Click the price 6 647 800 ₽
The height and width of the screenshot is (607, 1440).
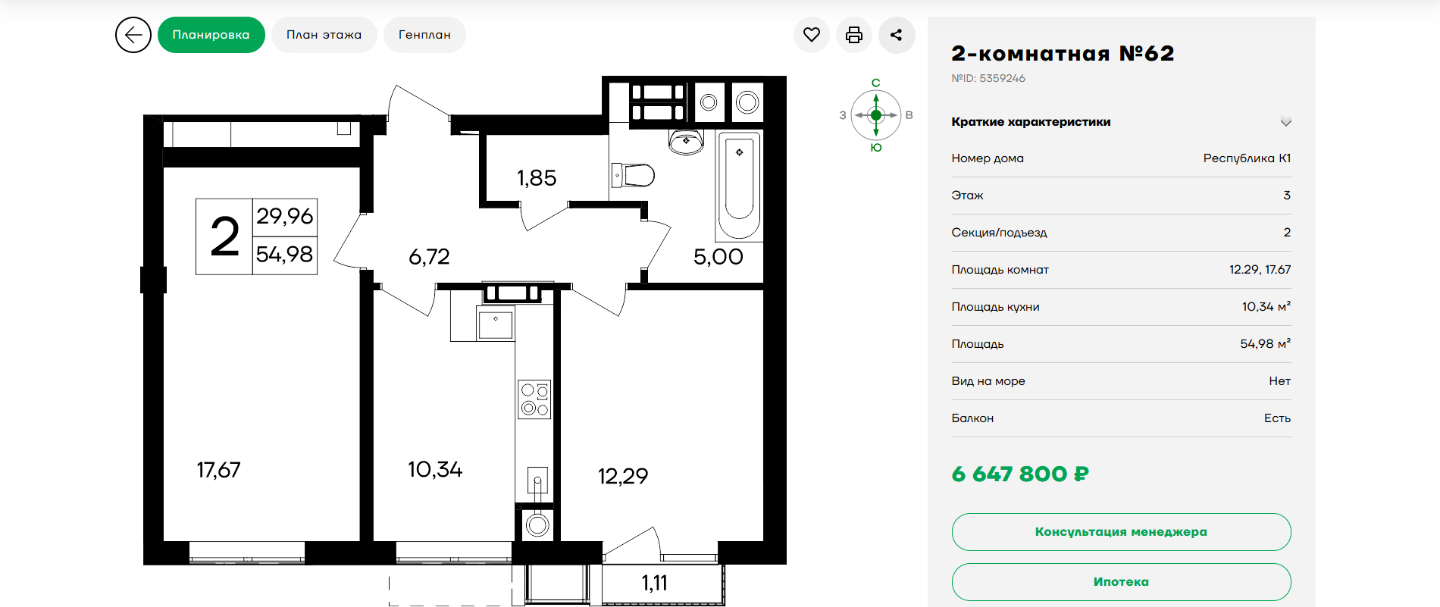click(1020, 474)
